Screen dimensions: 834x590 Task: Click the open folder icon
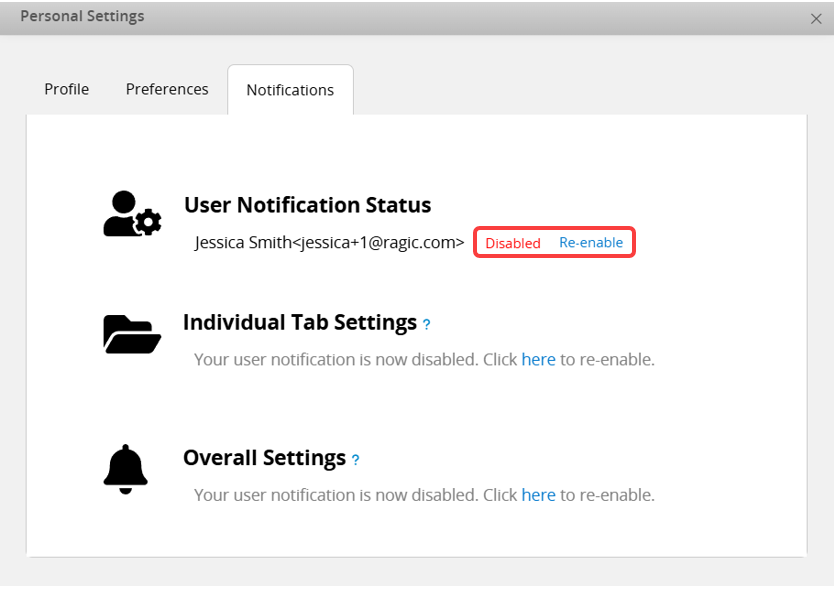coord(131,334)
